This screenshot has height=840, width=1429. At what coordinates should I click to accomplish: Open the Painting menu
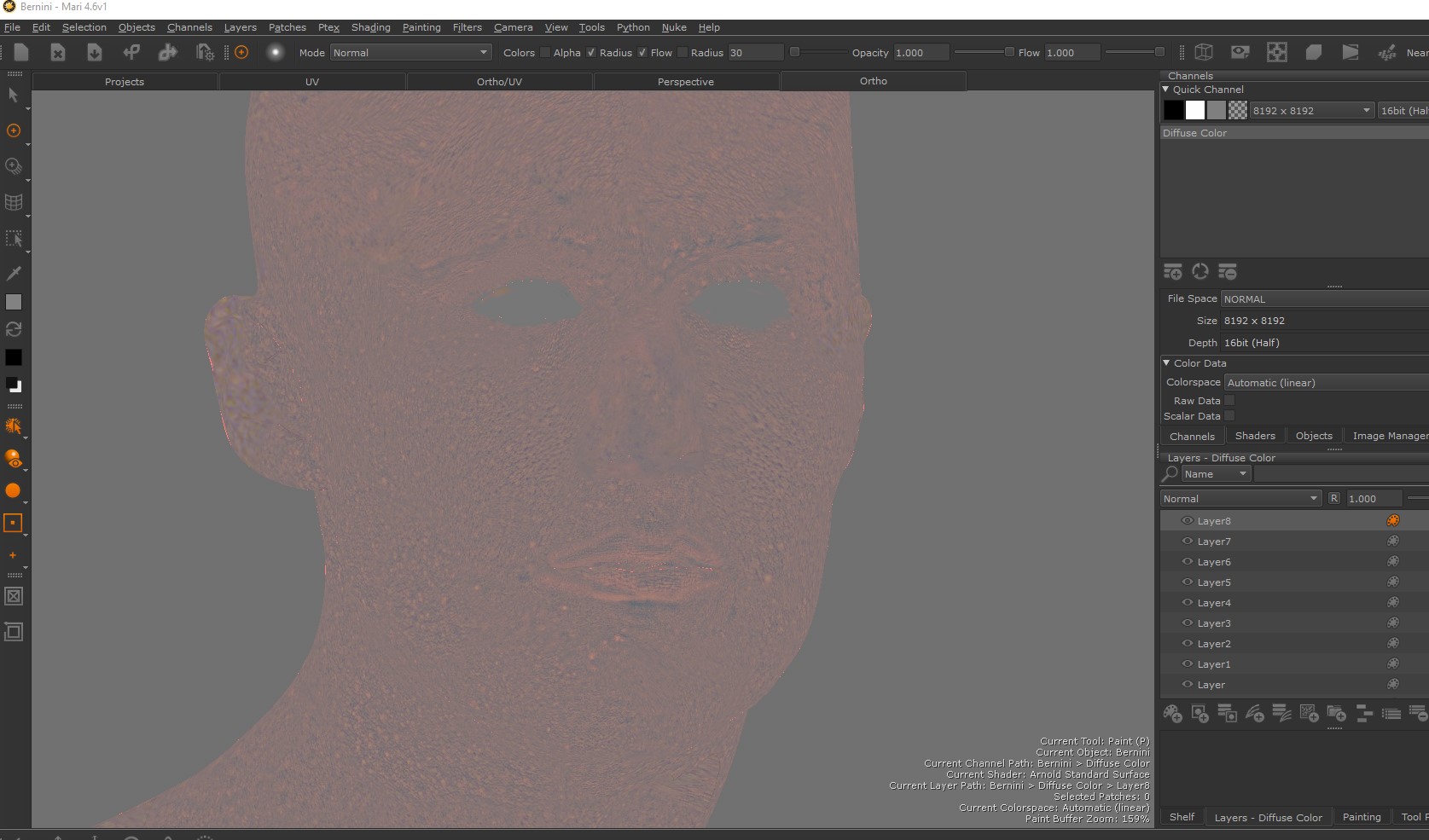click(421, 27)
